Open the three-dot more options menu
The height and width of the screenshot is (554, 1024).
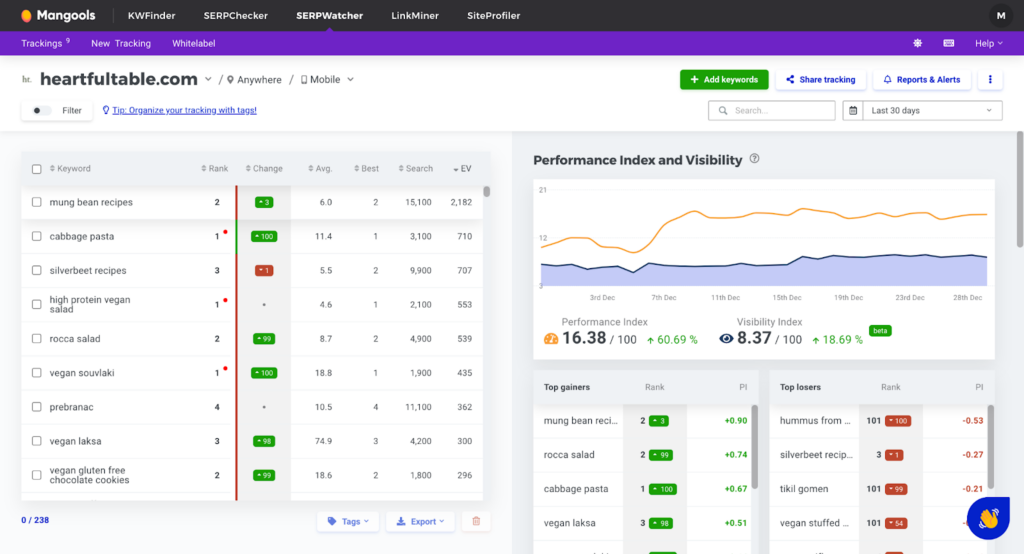(990, 80)
